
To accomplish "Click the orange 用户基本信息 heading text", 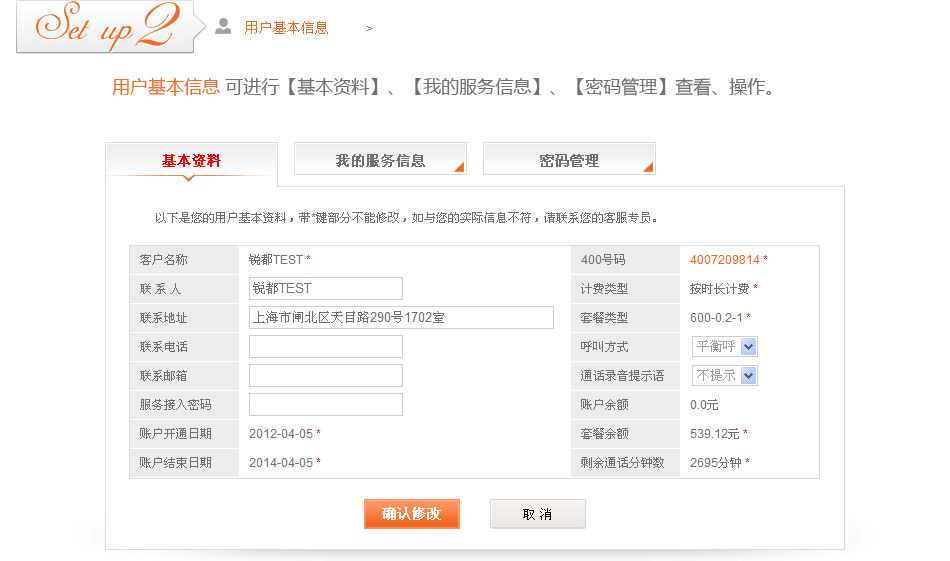I will [165, 87].
